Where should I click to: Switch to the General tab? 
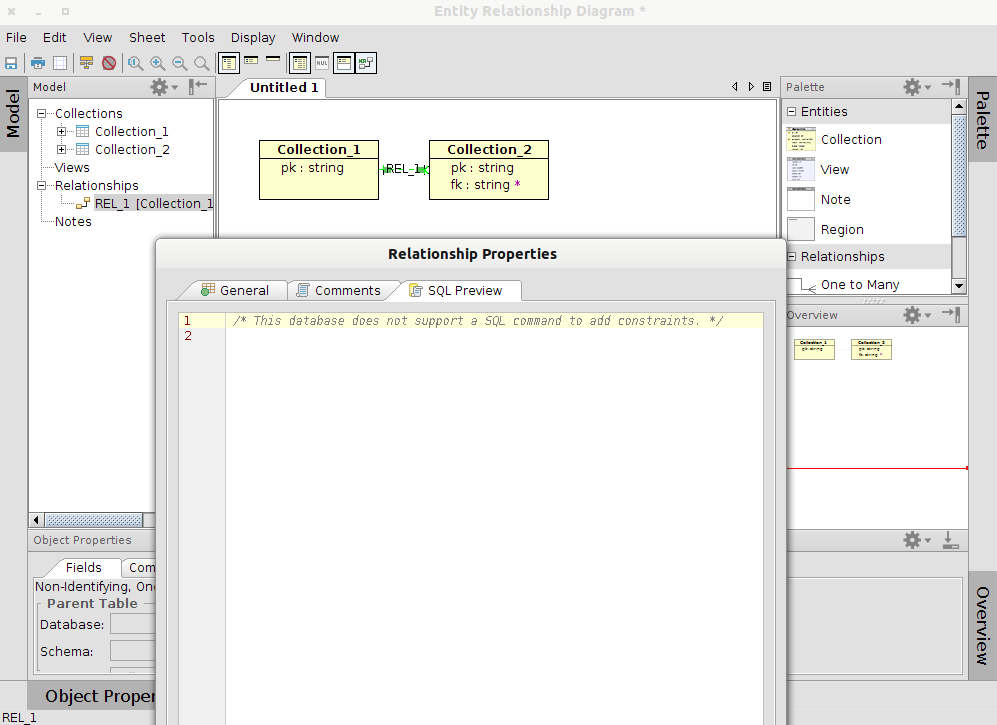(x=235, y=291)
